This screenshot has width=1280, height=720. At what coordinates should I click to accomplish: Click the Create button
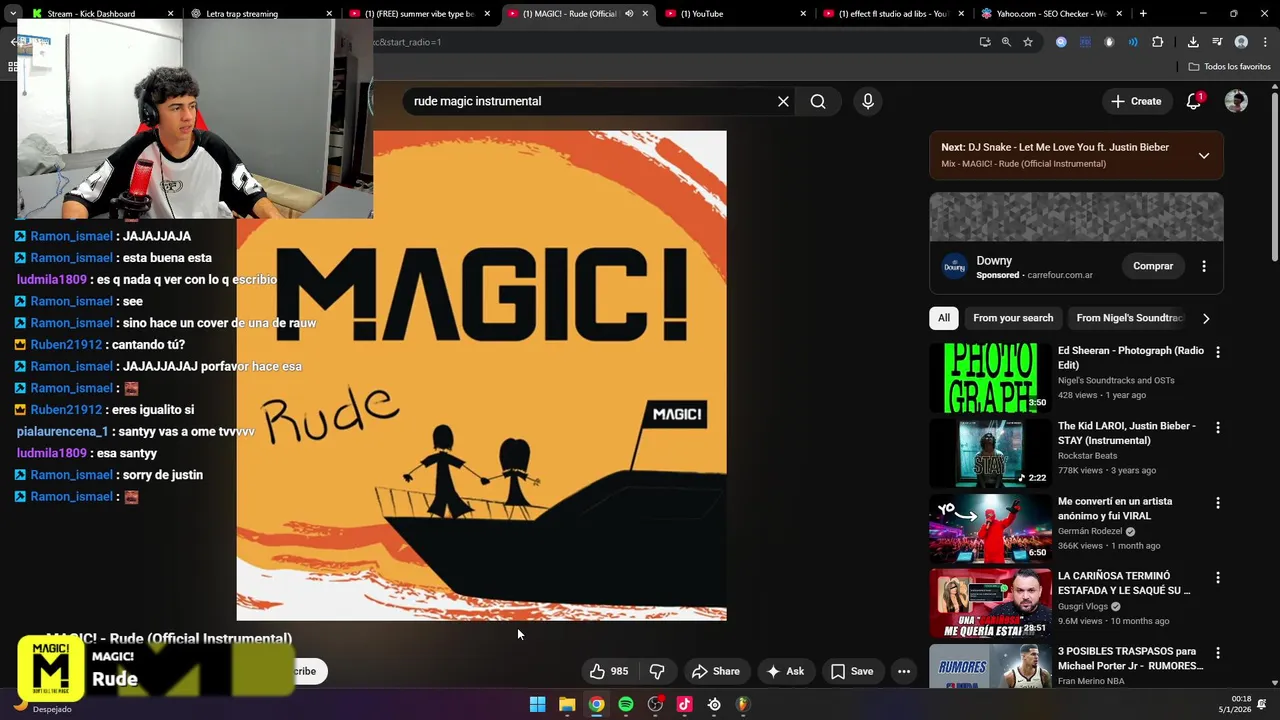(1136, 101)
